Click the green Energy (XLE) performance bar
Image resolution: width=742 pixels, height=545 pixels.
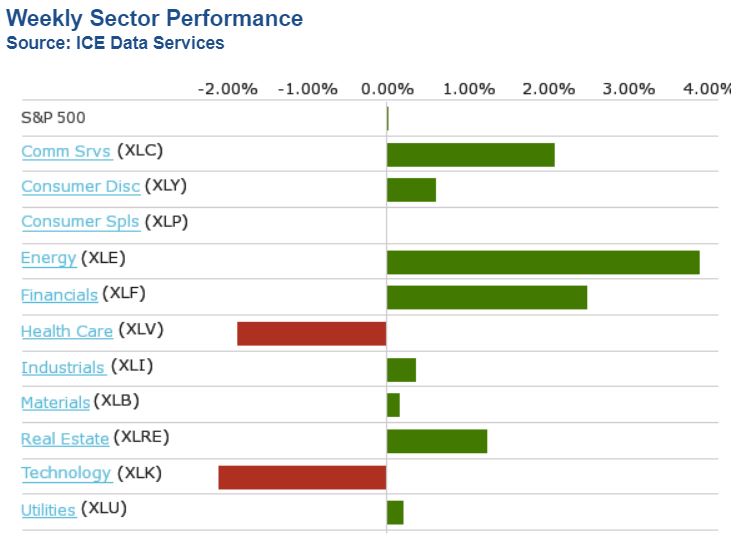[x=543, y=262]
